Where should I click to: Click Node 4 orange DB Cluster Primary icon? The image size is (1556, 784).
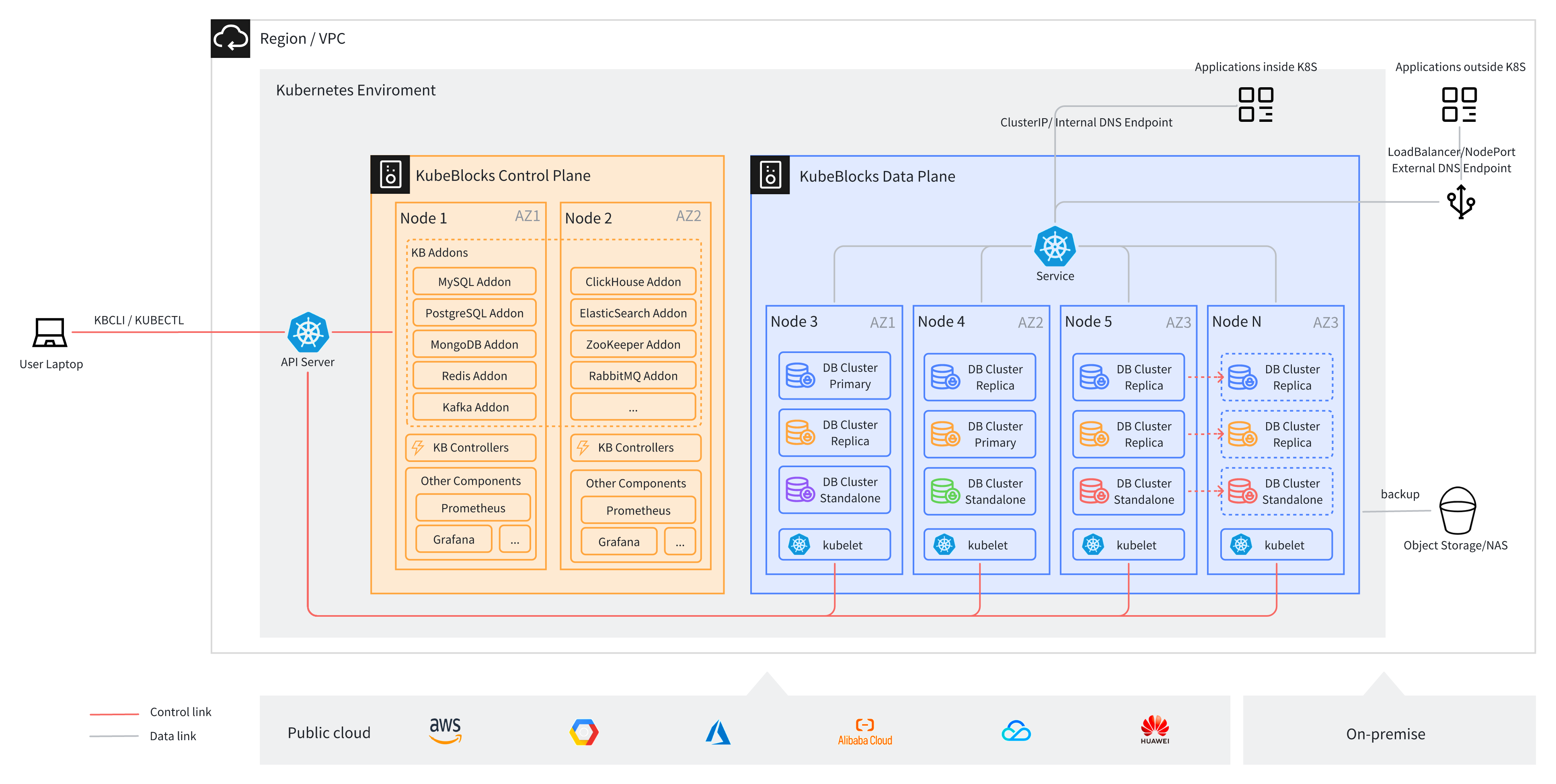click(945, 434)
